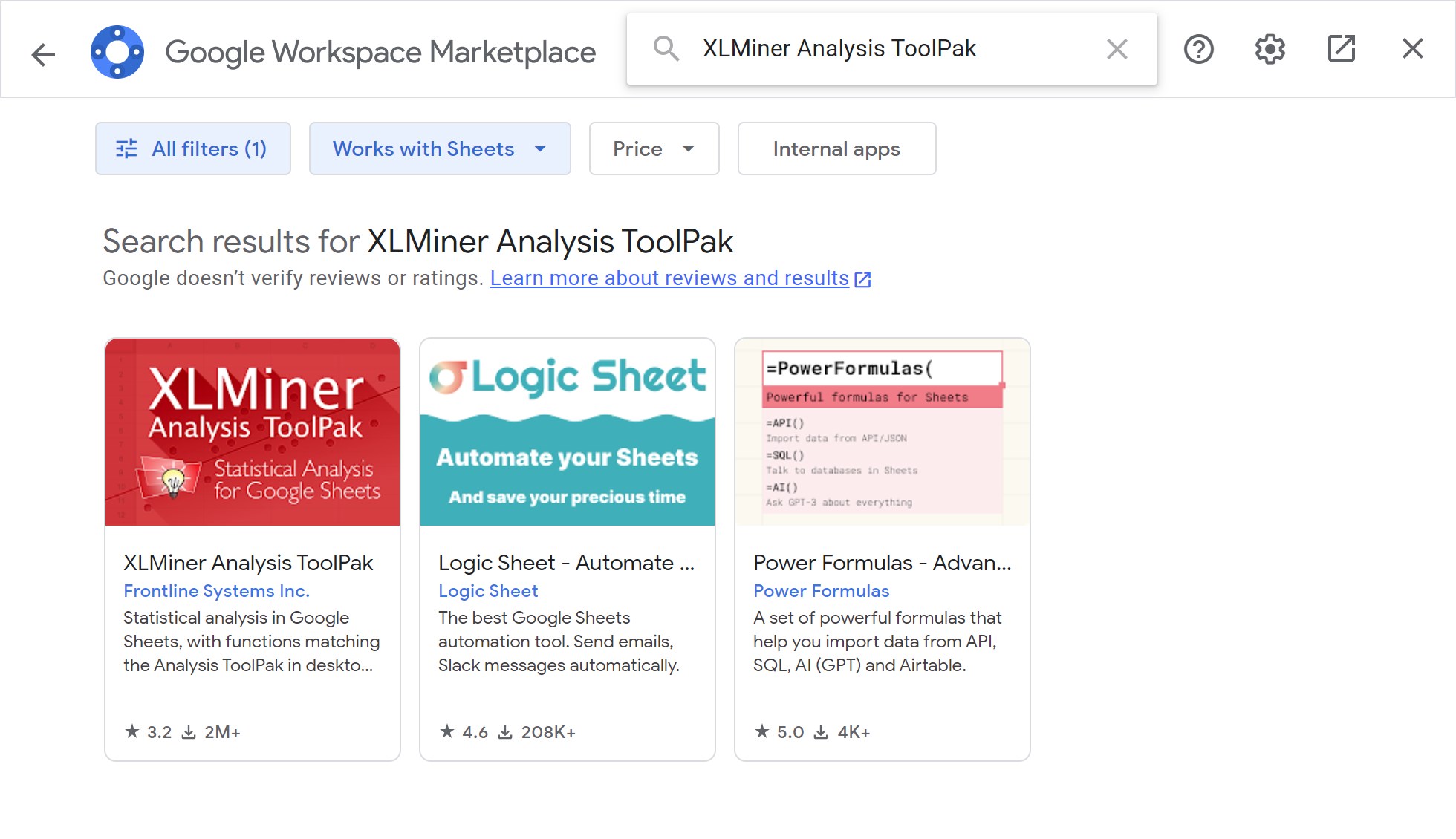Open the help question mark icon
The width and height of the screenshot is (1456, 839).
1198,49
